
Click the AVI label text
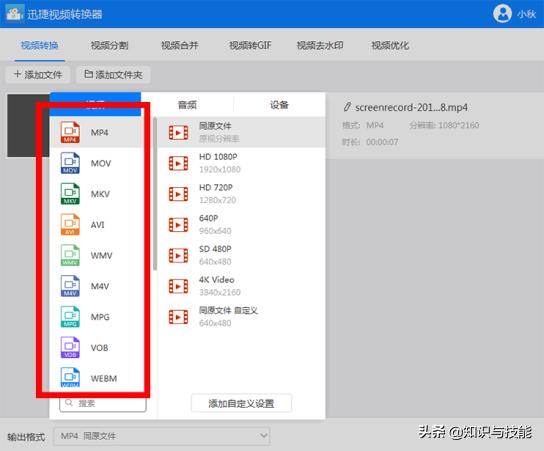coord(97,225)
